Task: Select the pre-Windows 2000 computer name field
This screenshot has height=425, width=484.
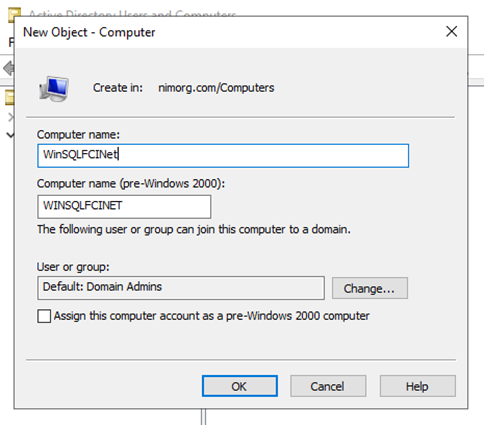Action: (x=124, y=207)
